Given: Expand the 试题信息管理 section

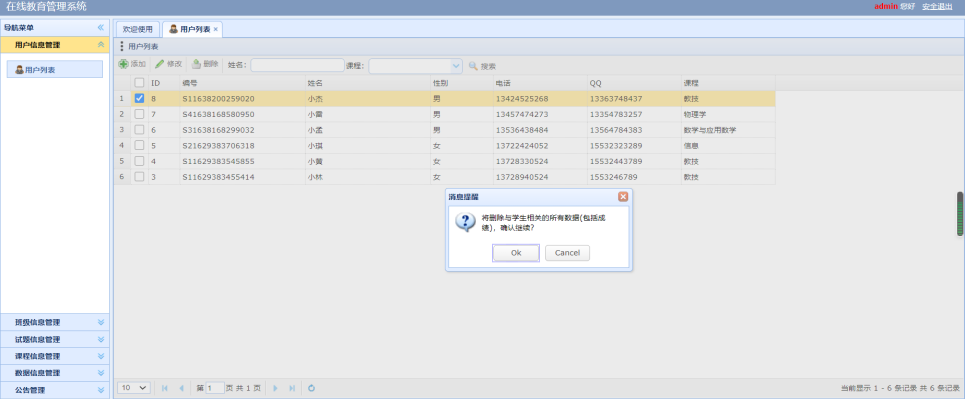Looking at the screenshot, I should click(x=101, y=339).
